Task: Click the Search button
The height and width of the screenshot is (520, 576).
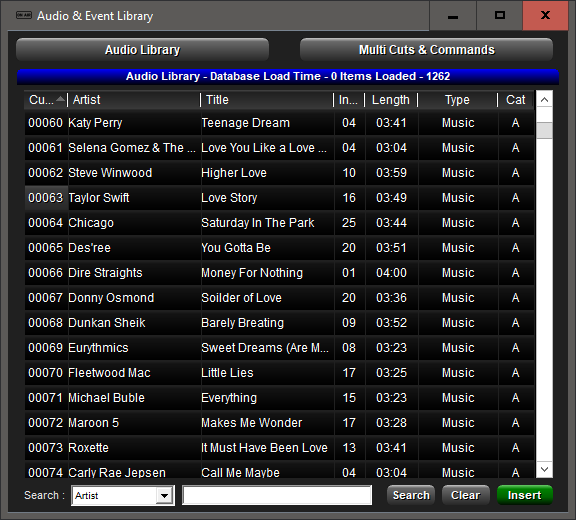Action: (x=411, y=495)
